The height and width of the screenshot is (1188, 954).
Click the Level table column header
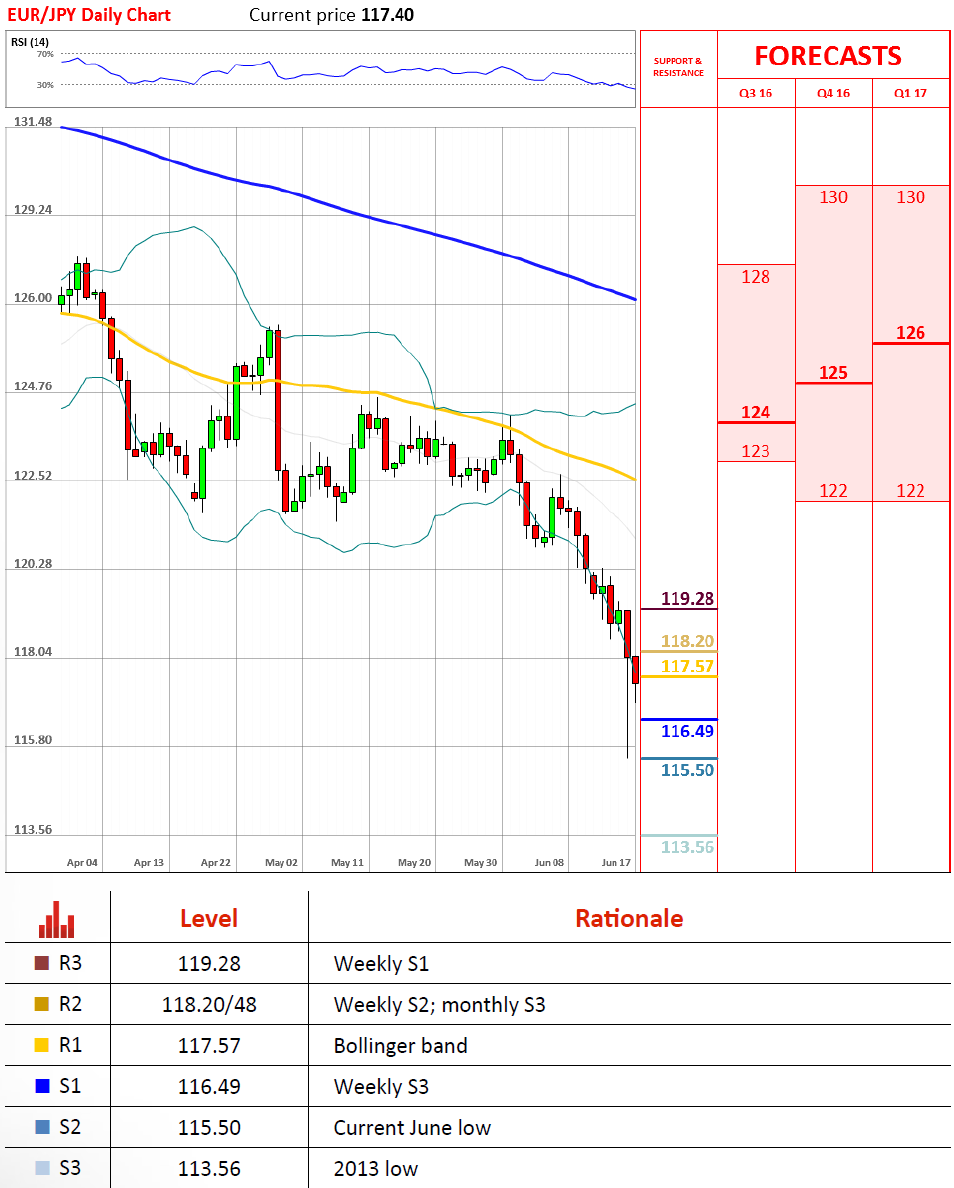point(208,918)
